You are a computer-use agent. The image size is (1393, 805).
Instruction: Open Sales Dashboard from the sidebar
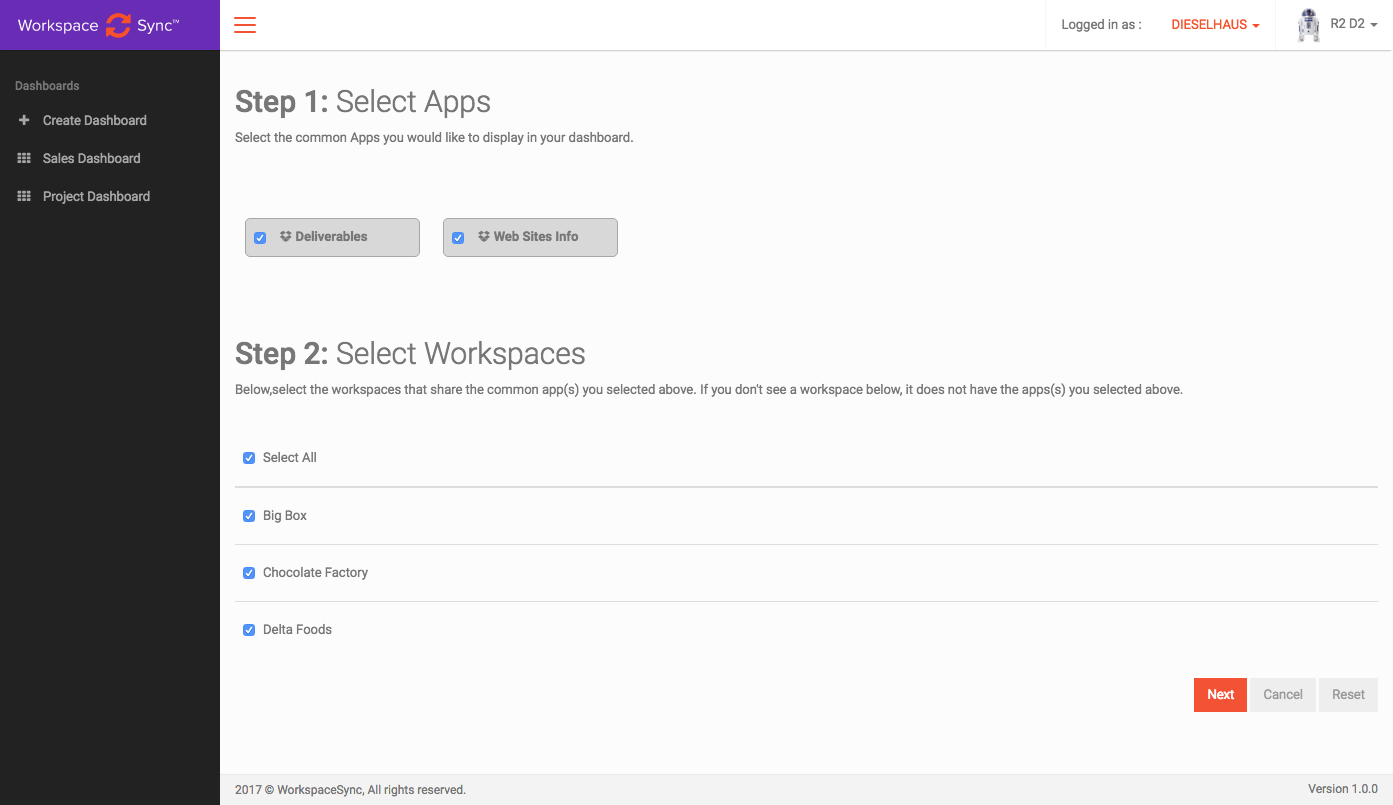click(91, 158)
